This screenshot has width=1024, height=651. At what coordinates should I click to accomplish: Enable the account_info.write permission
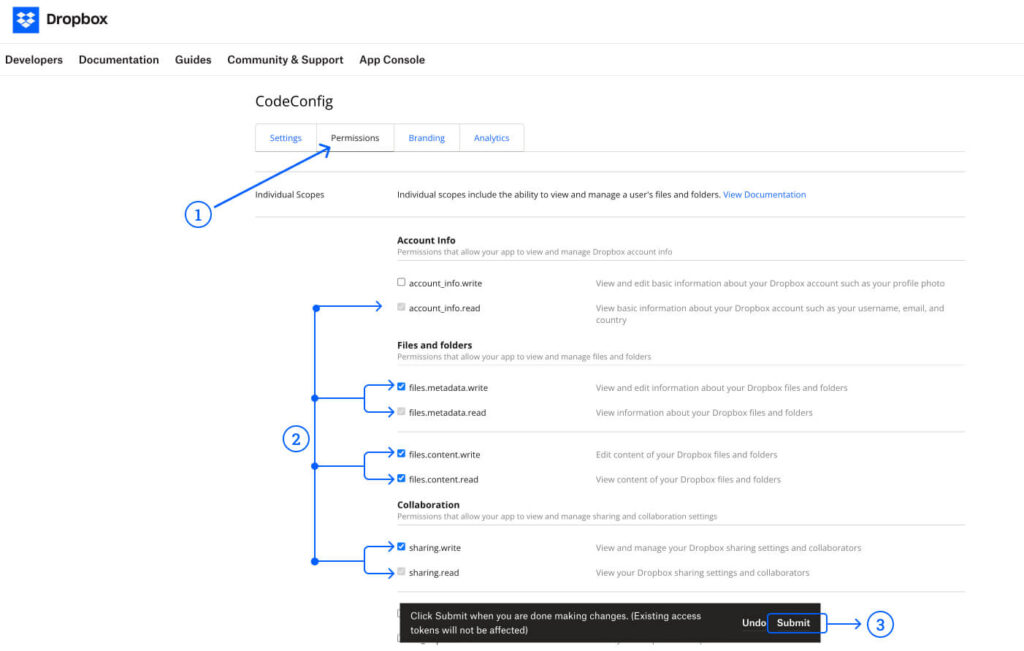pos(401,282)
